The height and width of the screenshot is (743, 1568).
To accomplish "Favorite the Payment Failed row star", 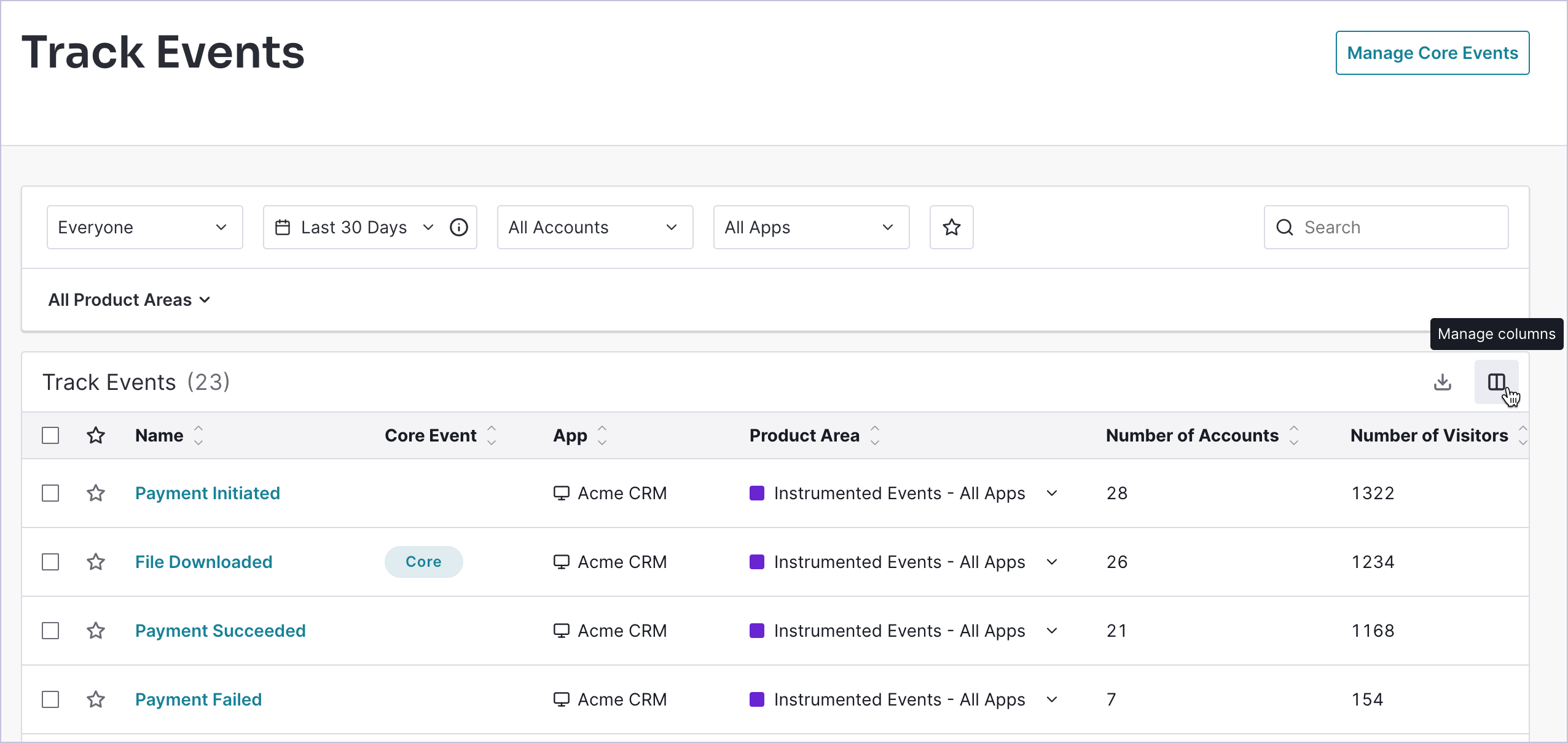I will point(96,699).
